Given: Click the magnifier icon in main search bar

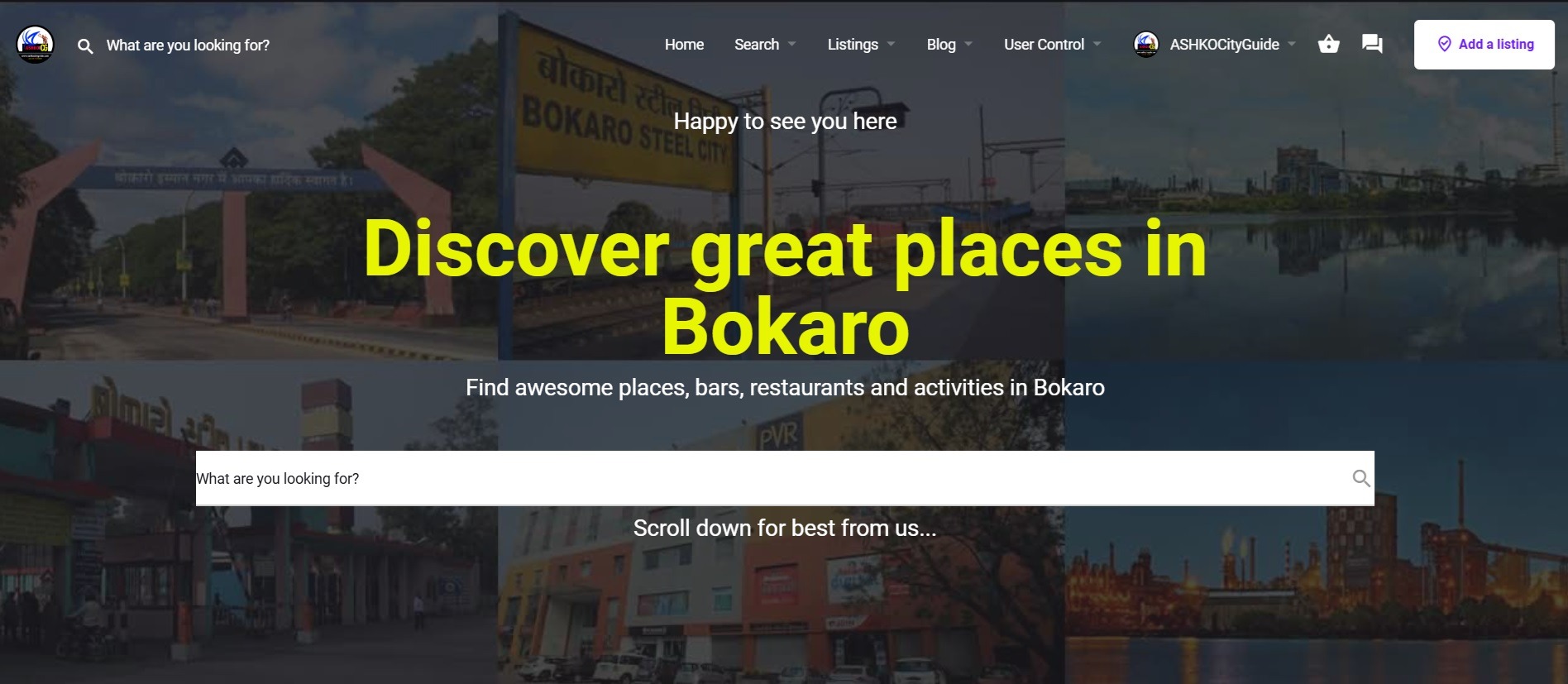Looking at the screenshot, I should (1360, 478).
